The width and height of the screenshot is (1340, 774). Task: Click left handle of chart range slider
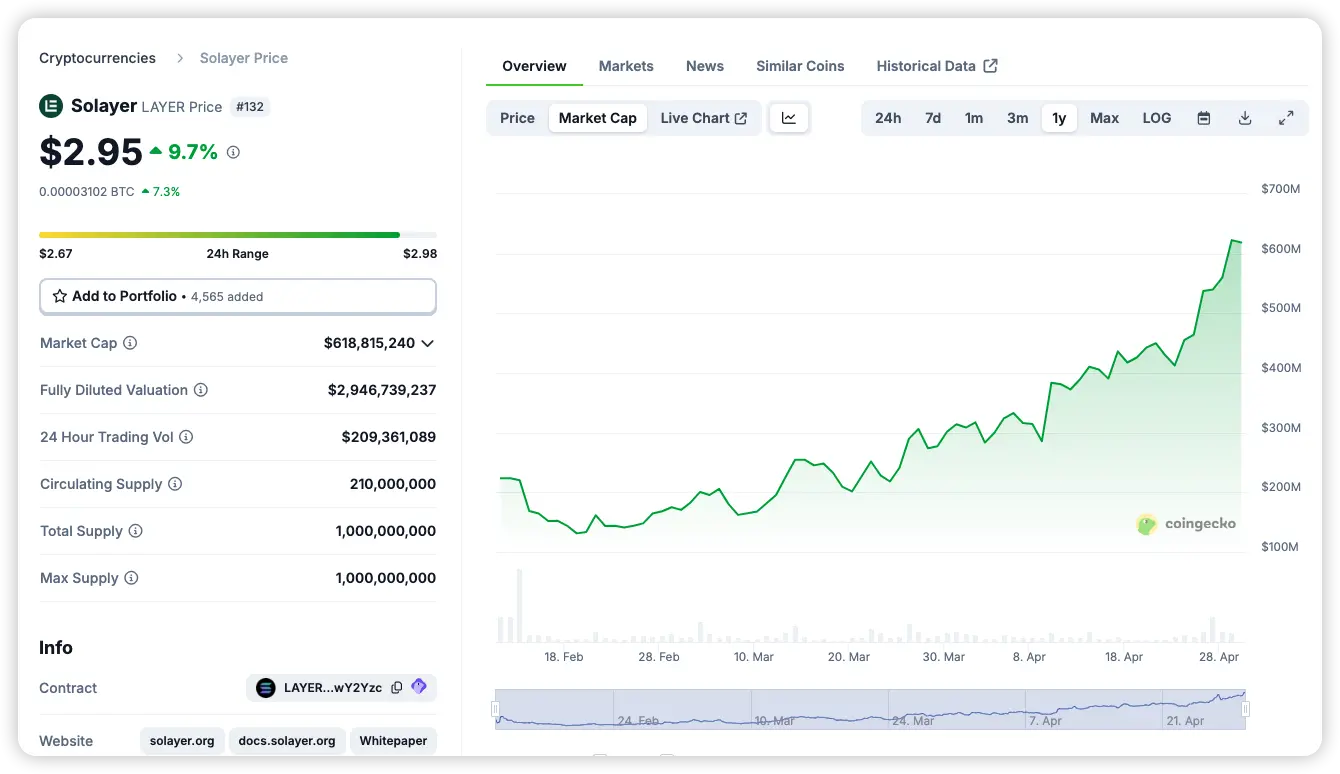click(495, 709)
